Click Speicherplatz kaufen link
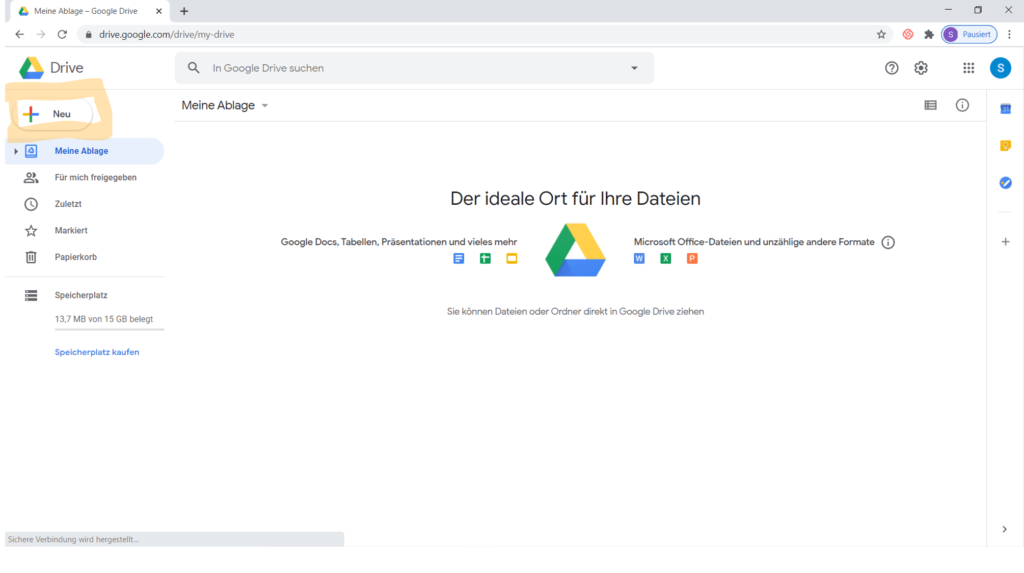 (97, 352)
